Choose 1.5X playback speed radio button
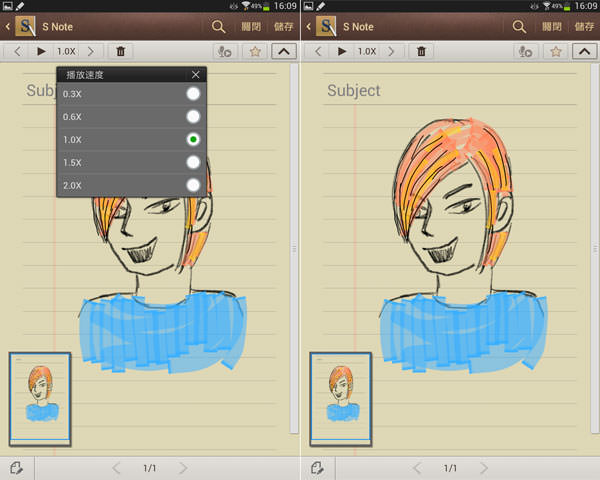The width and height of the screenshot is (600, 480). click(193, 162)
